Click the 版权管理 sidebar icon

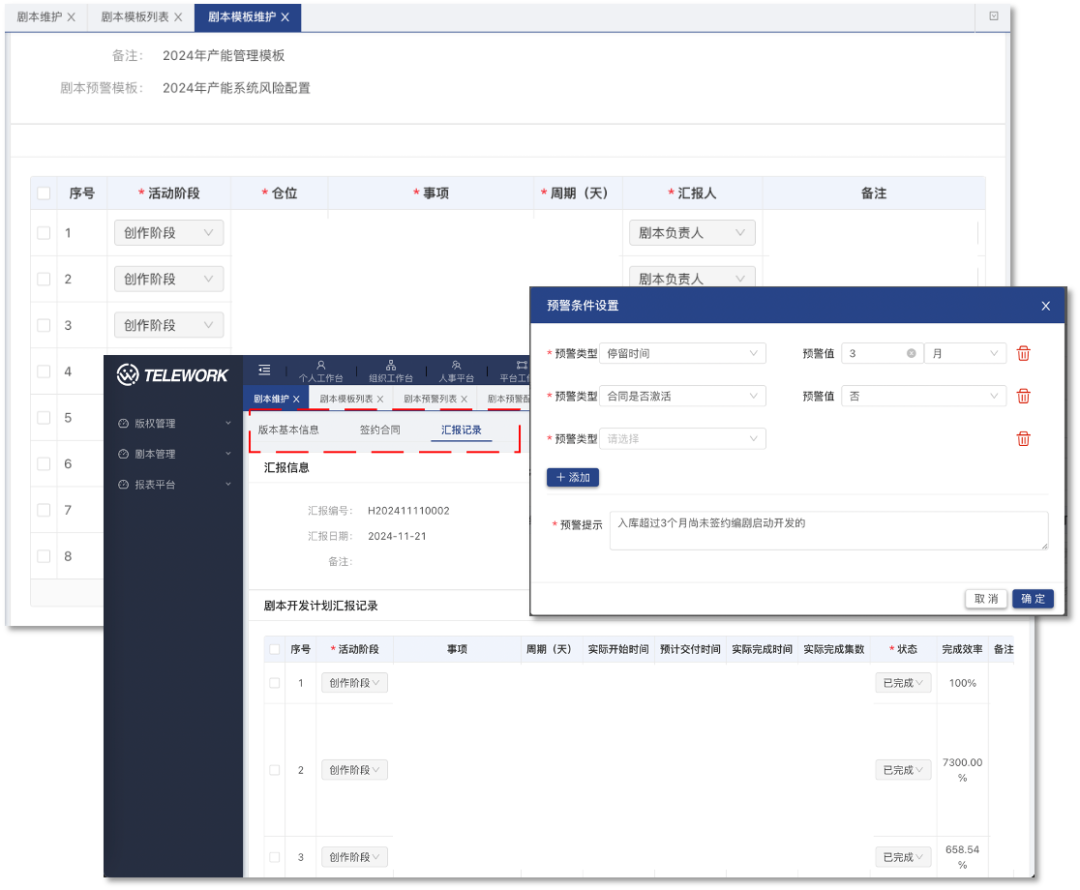coord(123,424)
